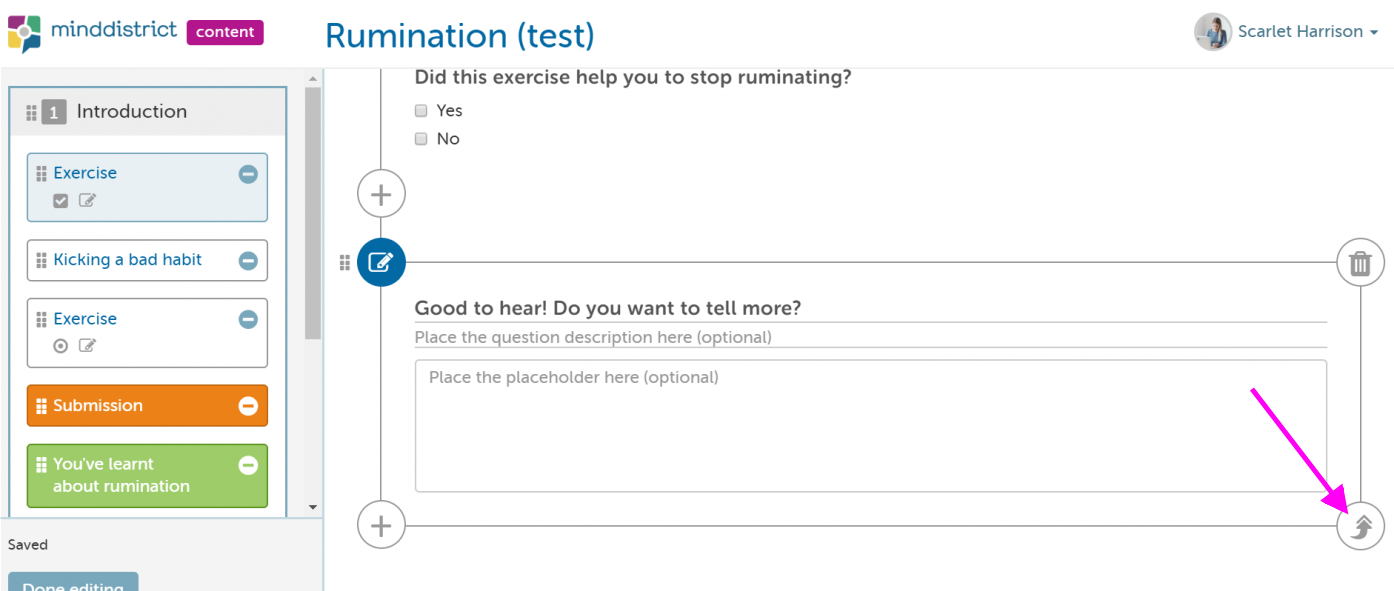Screen dimensions: 1394x591
Task: Remove the Submission item
Action: 248,406
